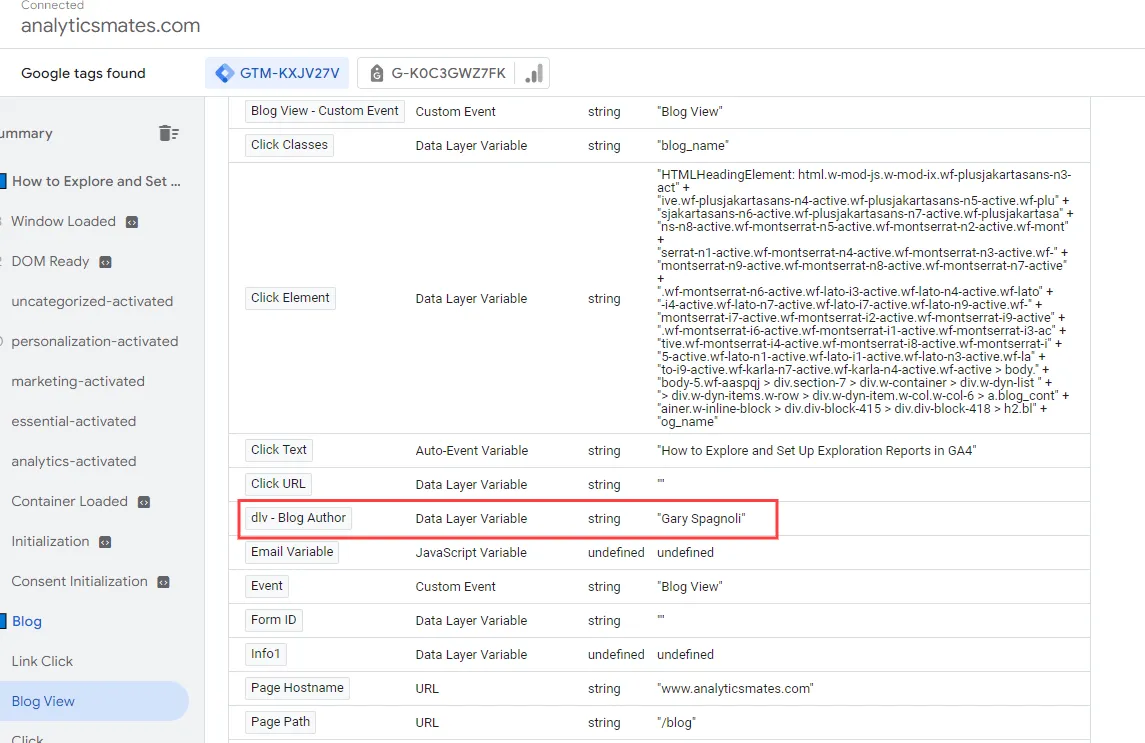This screenshot has height=743, width=1145.
Task: Click the Google tags found label
Action: [x=83, y=73]
